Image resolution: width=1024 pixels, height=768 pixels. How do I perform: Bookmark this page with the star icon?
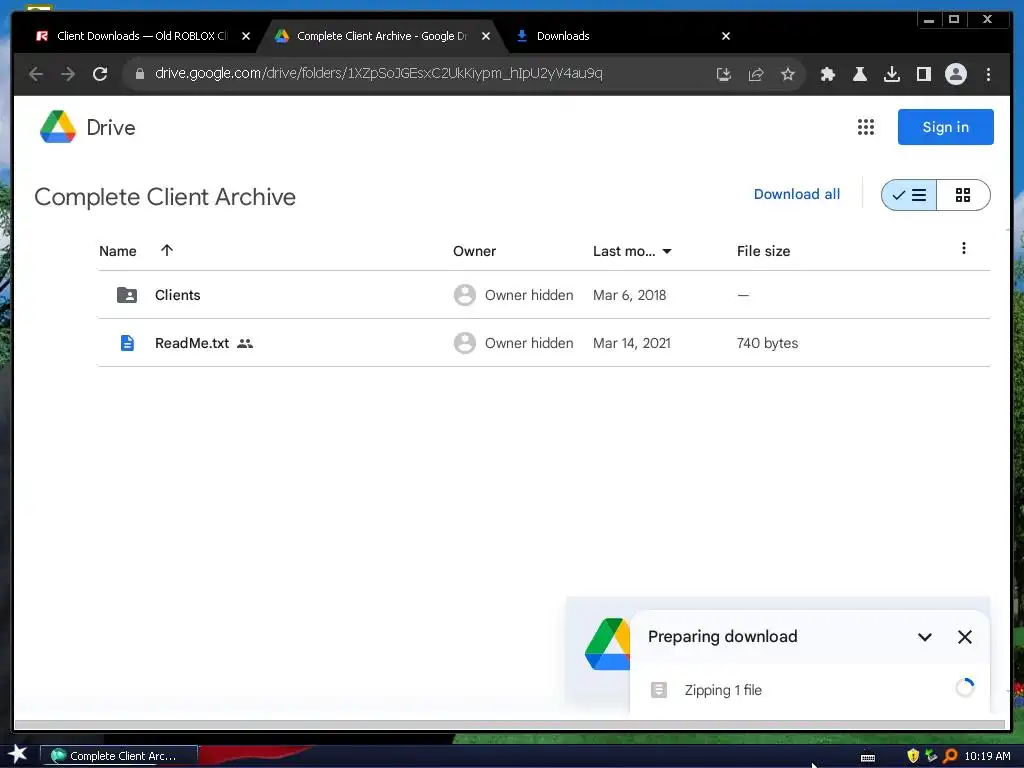click(788, 74)
